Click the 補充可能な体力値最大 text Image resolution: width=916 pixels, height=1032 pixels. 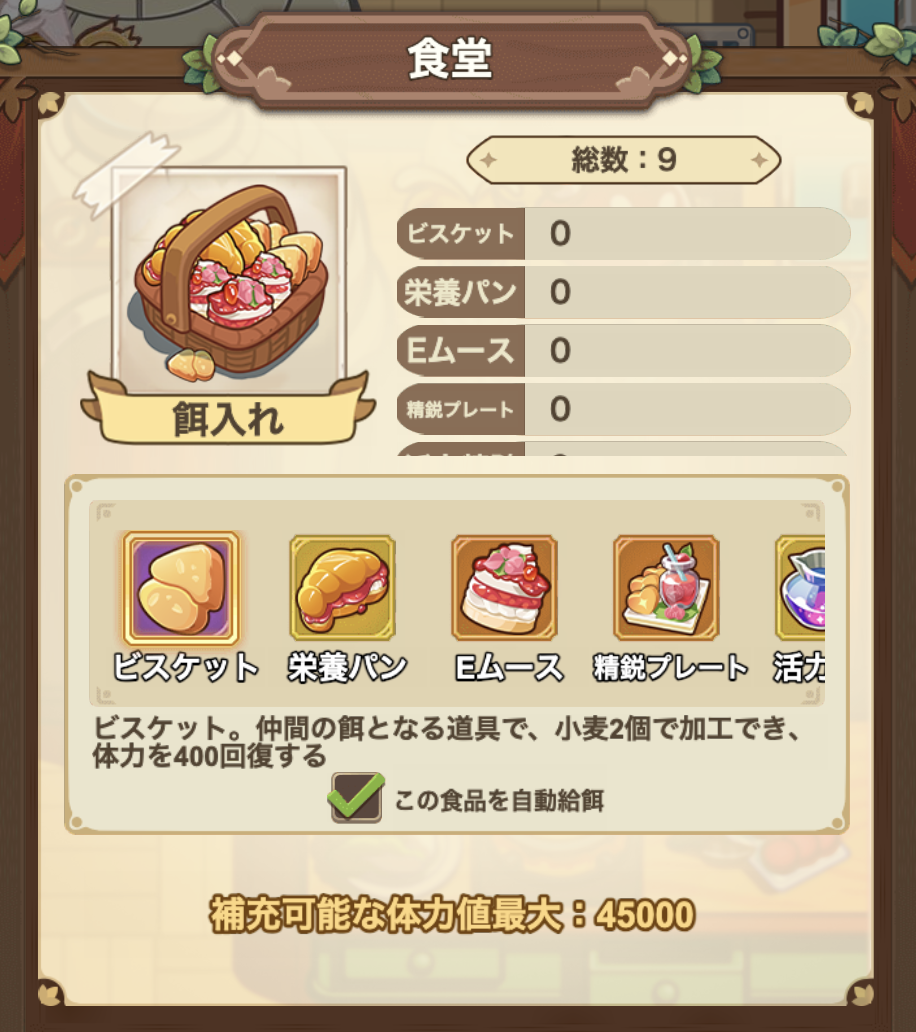[x=388, y=915]
